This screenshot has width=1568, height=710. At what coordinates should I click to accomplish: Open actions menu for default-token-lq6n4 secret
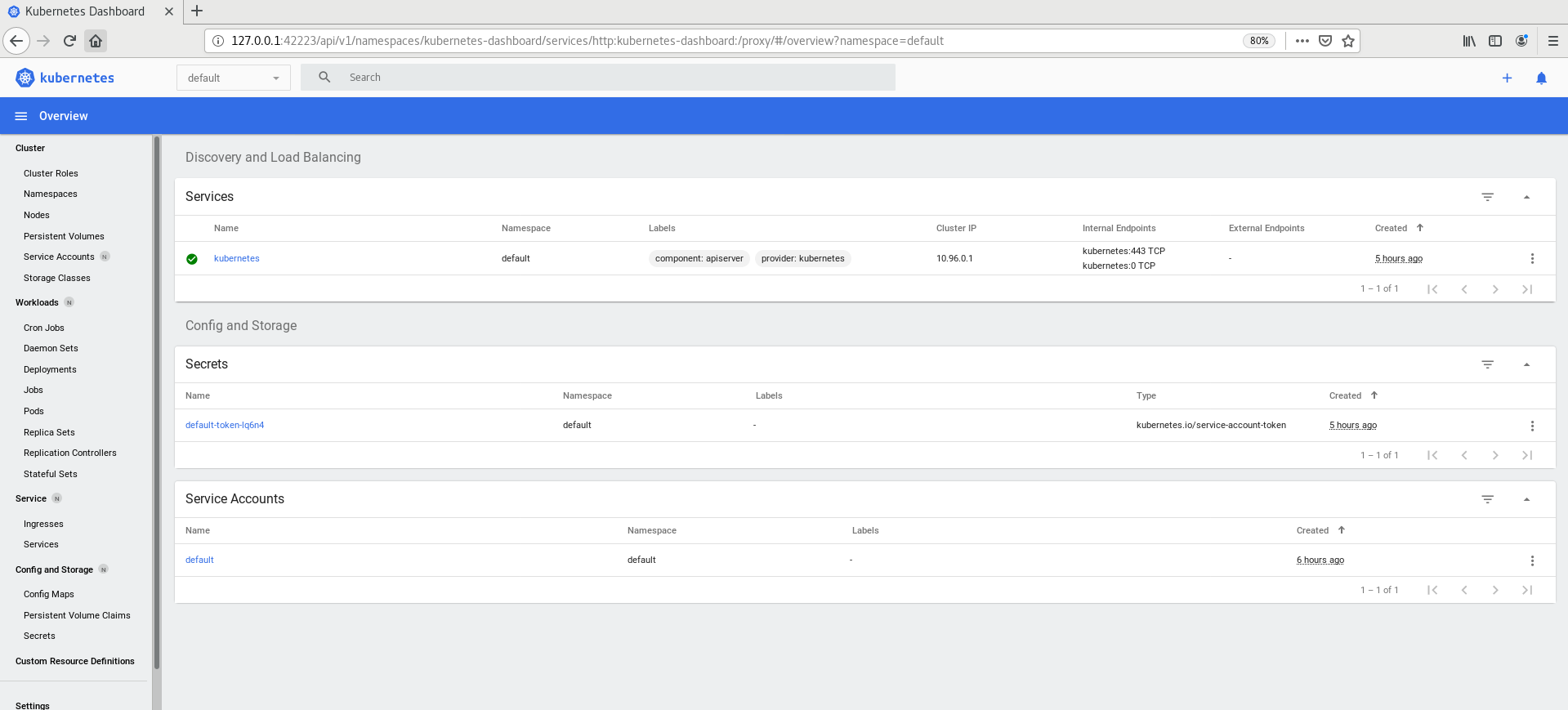pyautogui.click(x=1532, y=426)
